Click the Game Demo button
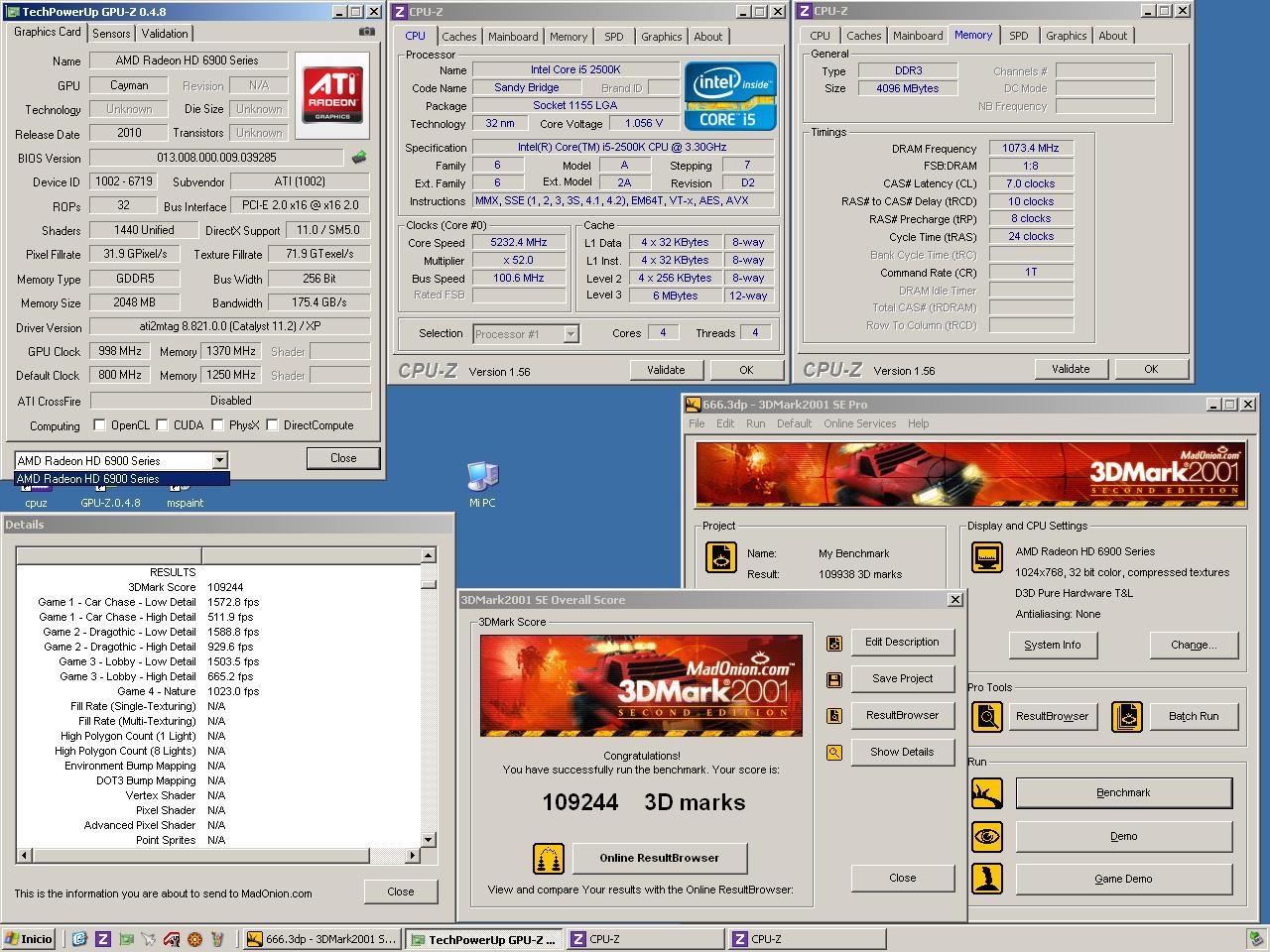Screen dimensions: 1270x952 click(1124, 880)
